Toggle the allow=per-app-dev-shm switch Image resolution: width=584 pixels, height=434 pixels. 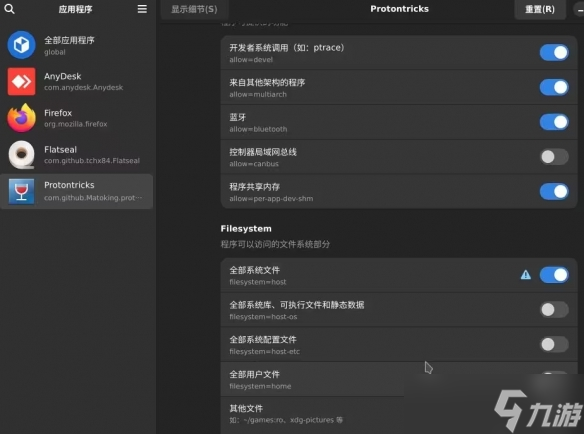554,191
